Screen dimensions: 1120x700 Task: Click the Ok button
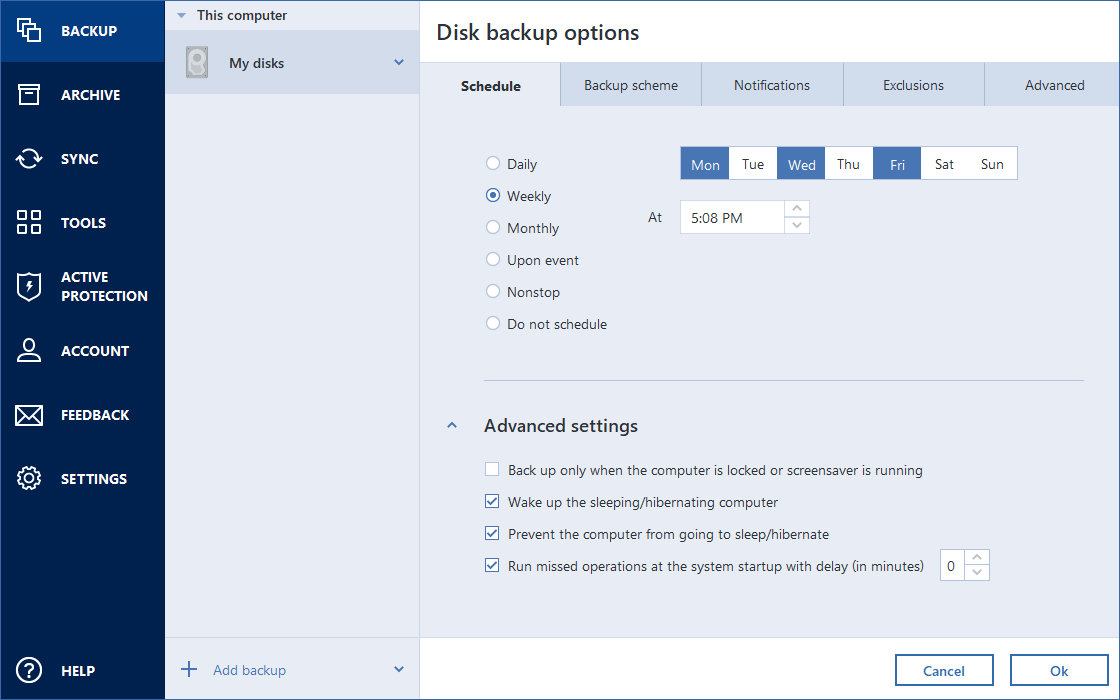point(1059,671)
